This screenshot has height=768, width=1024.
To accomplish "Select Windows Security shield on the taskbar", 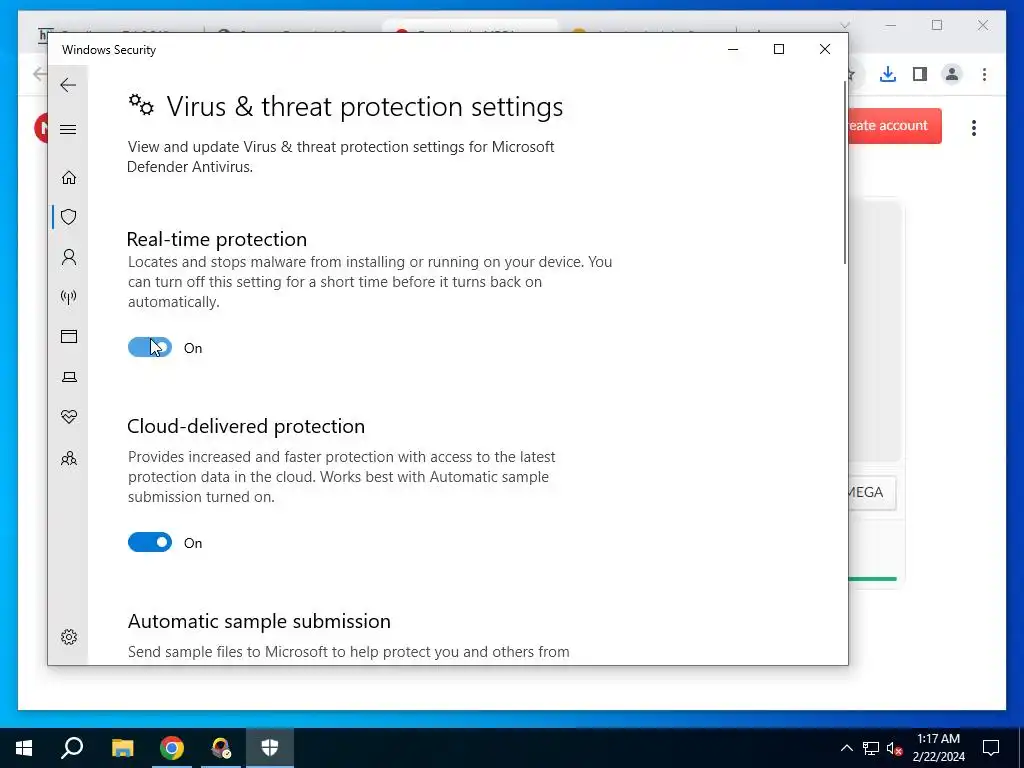I will tap(270, 748).
